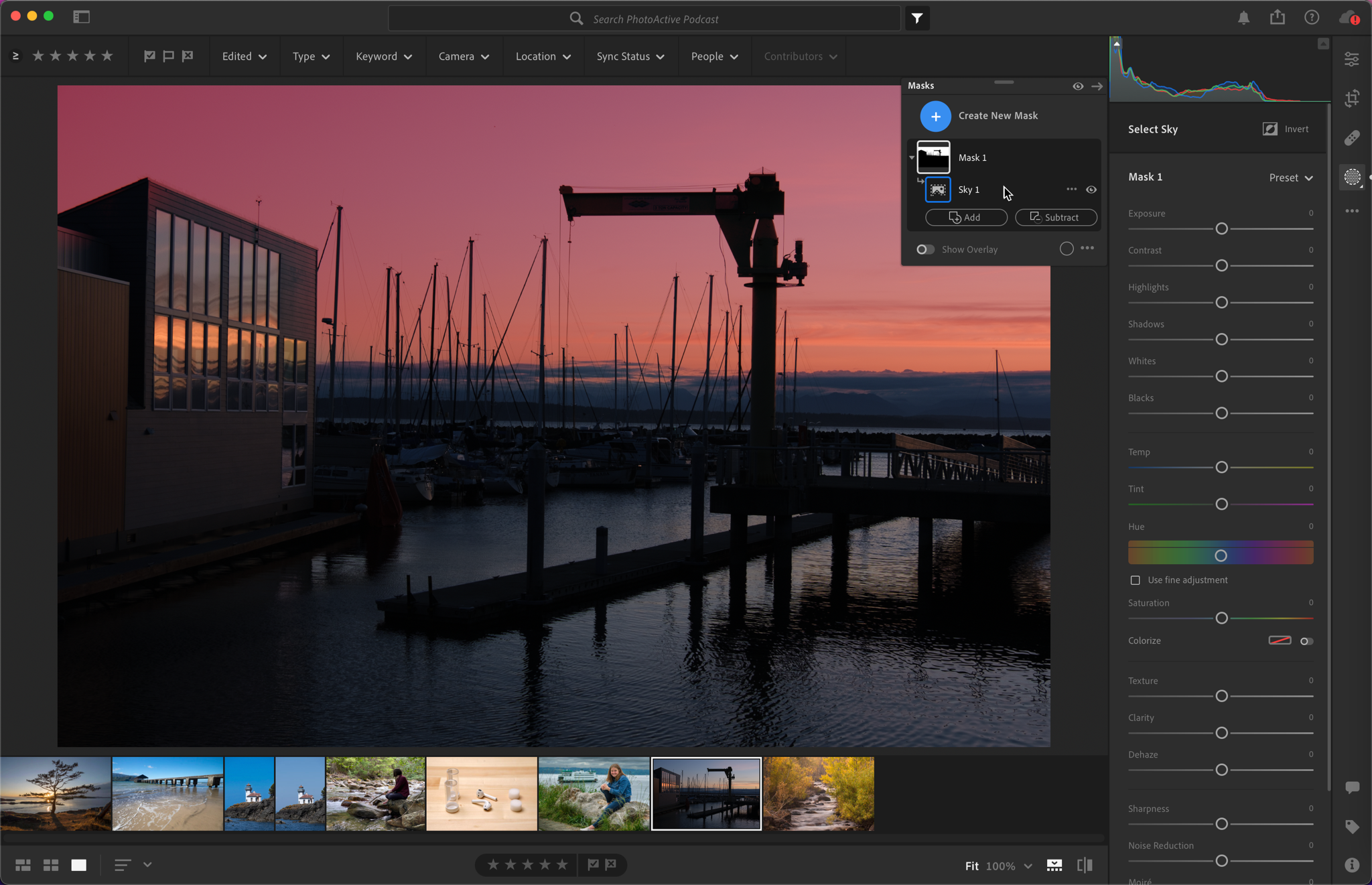Open the Camera filter dropdown

464,56
